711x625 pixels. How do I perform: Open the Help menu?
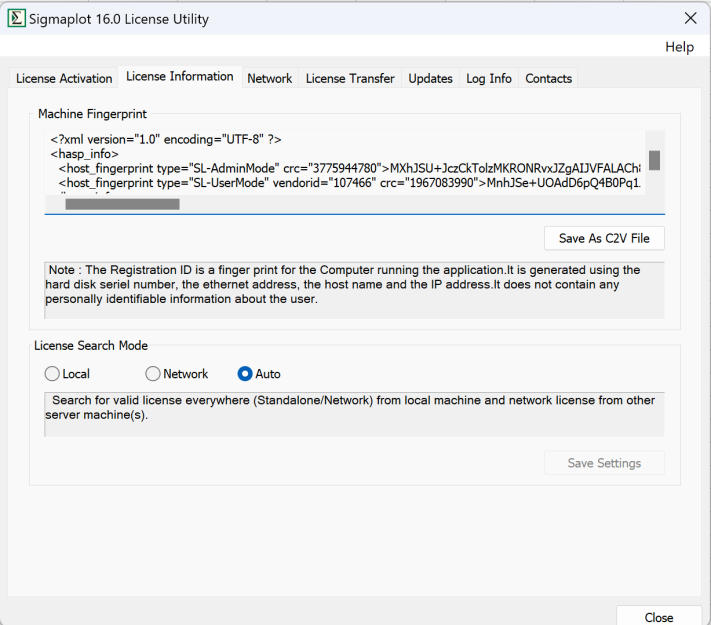point(679,47)
